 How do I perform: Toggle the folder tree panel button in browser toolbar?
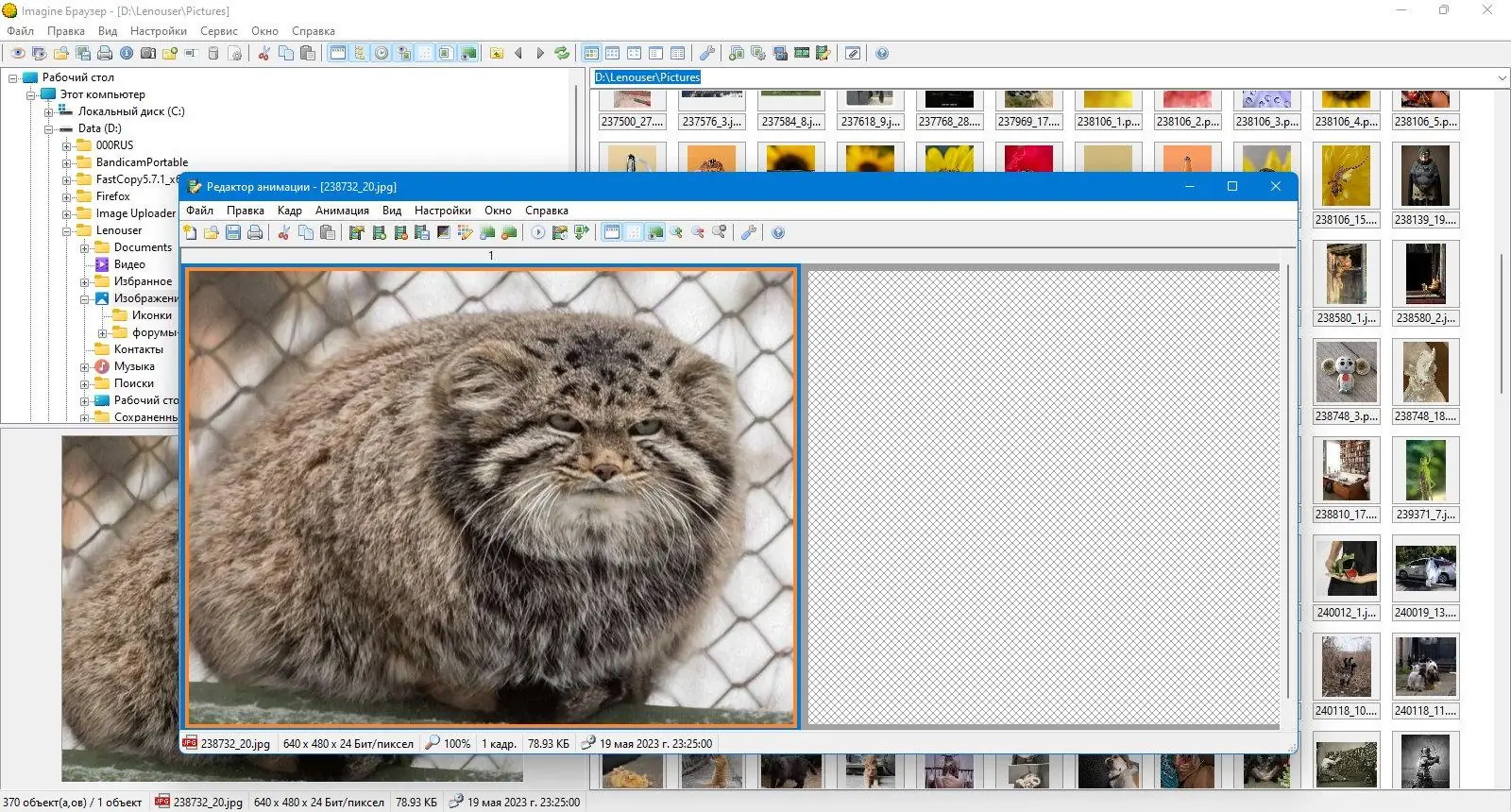[360, 53]
